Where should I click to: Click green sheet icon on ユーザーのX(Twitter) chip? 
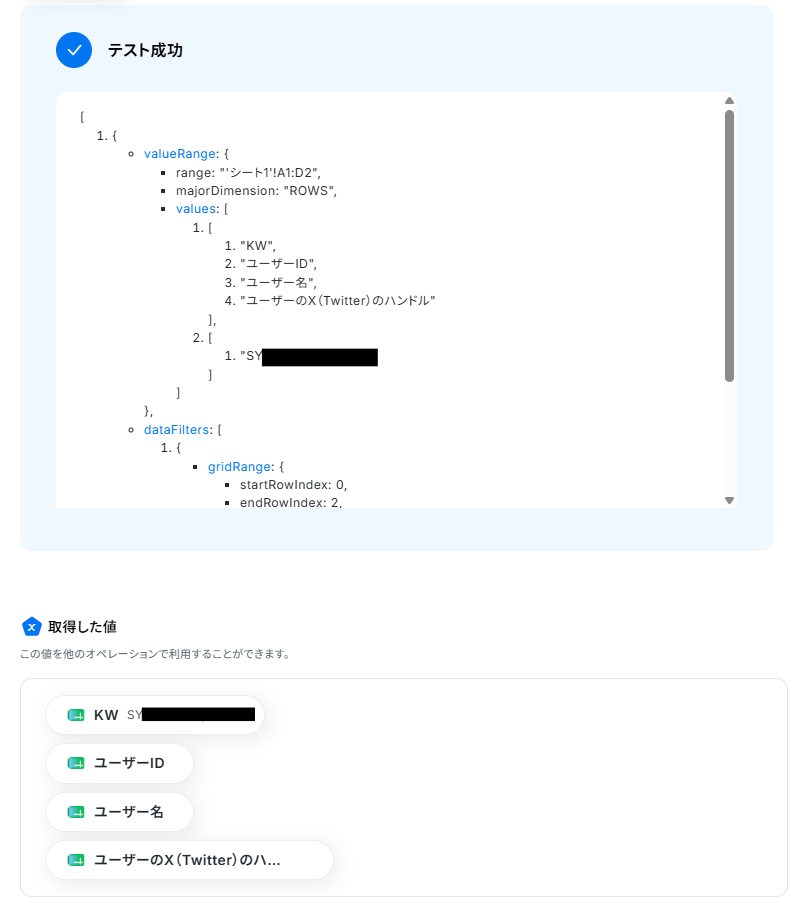[x=76, y=860]
